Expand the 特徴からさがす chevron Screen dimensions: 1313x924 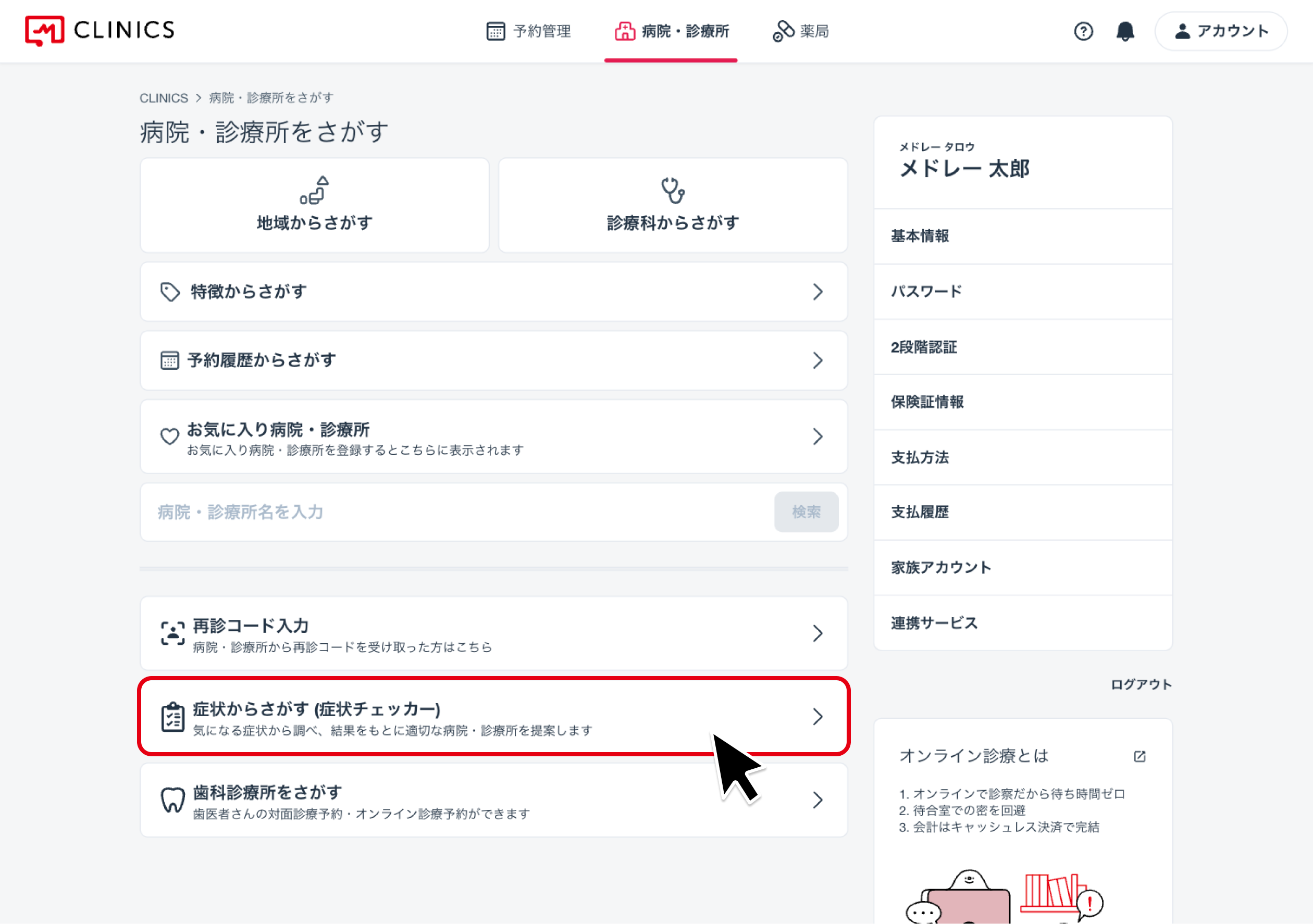click(x=817, y=292)
